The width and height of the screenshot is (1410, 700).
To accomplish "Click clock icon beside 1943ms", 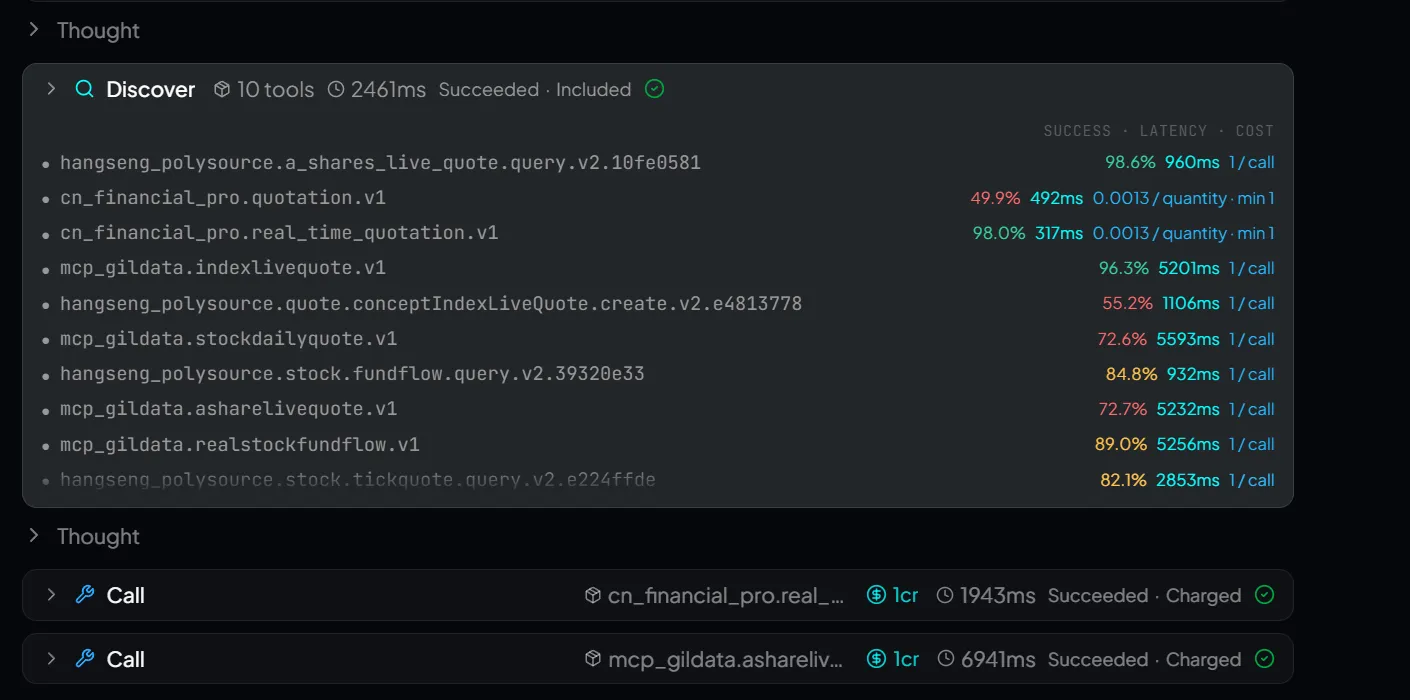I will [945, 595].
